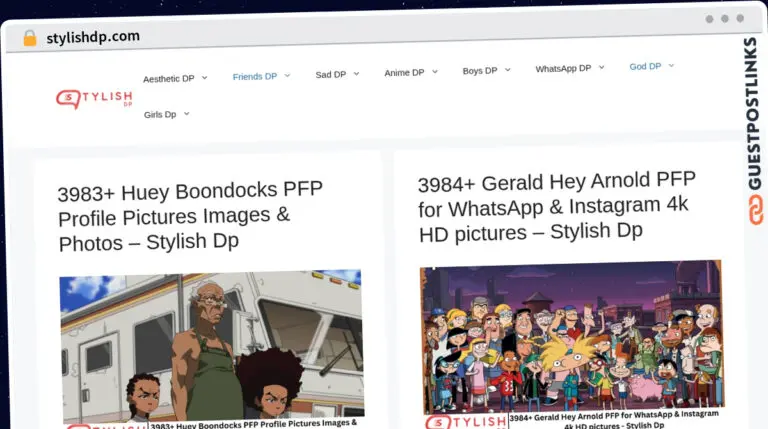Click the Hey Arnold cast featured image
Viewport: 768px width, 429px height.
(571, 335)
